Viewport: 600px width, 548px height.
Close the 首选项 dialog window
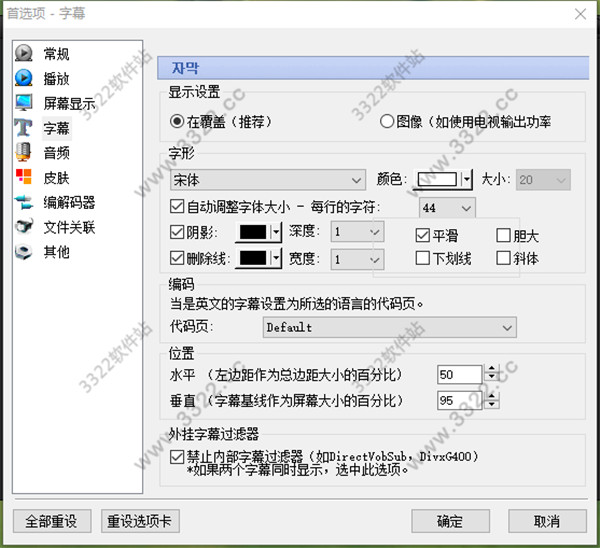coord(580,14)
